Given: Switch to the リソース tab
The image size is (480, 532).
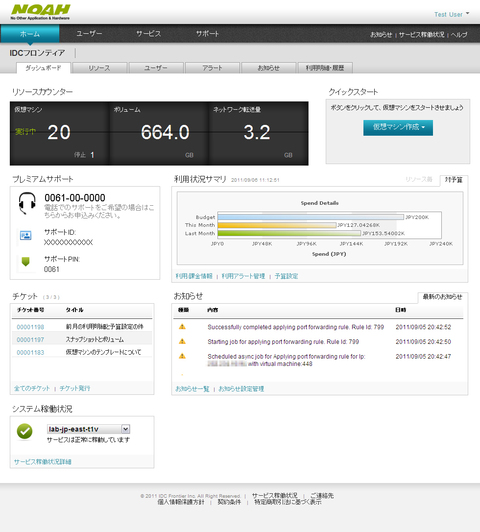Looking at the screenshot, I should [99, 68].
